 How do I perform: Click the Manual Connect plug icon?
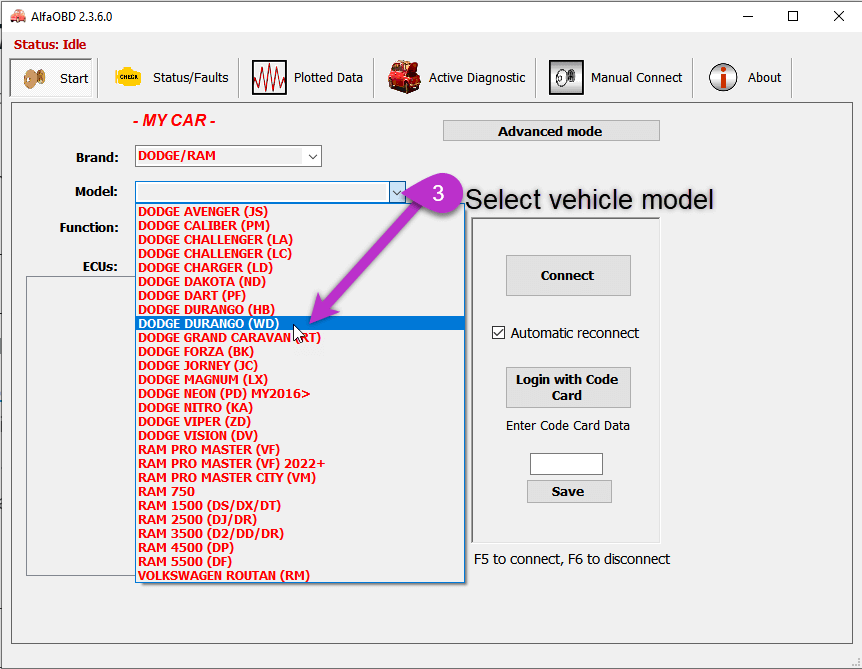(x=566, y=78)
